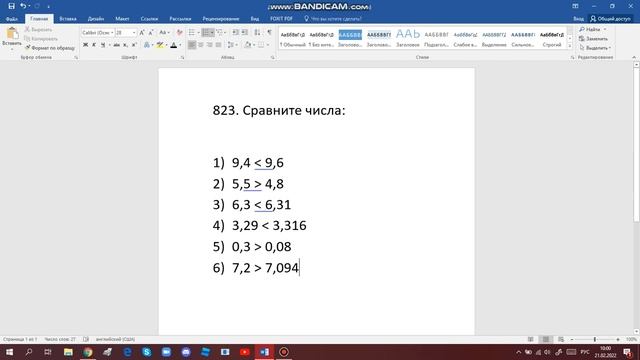Open Windows Start menu
The image size is (640, 360).
(x=9, y=352)
